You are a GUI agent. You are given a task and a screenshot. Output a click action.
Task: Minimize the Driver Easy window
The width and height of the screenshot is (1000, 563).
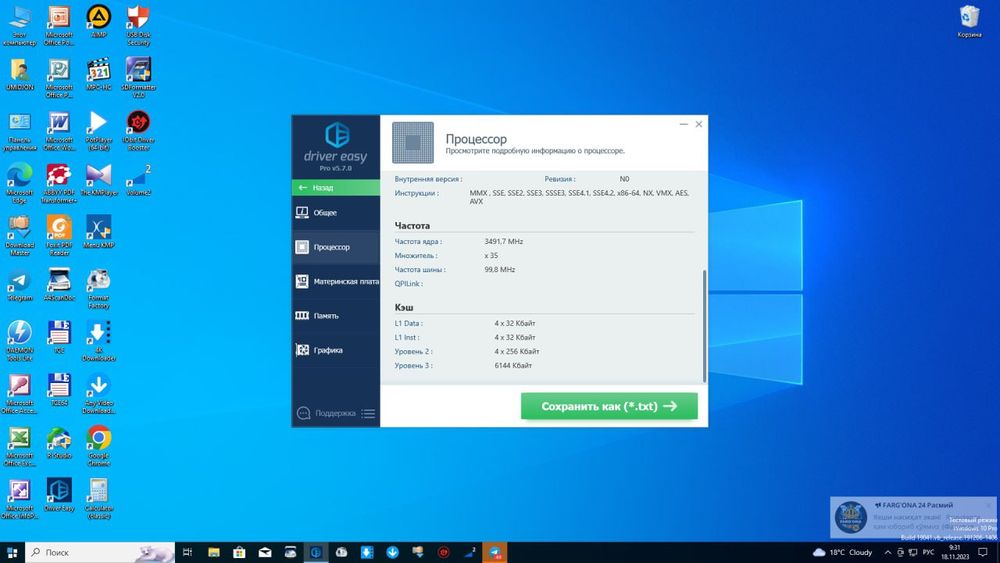684,124
